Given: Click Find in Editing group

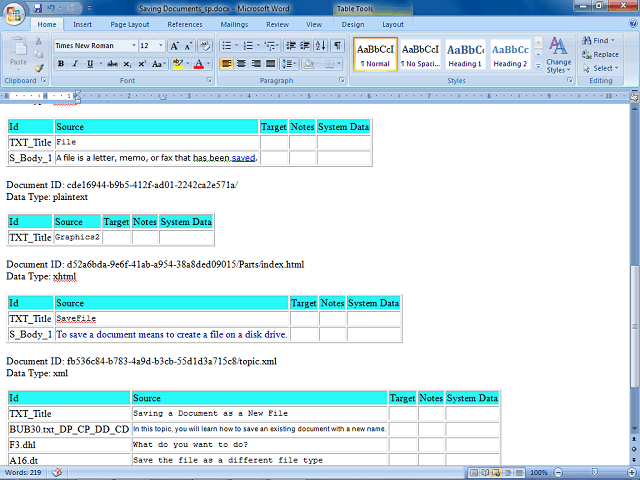Looking at the screenshot, I should [x=598, y=40].
